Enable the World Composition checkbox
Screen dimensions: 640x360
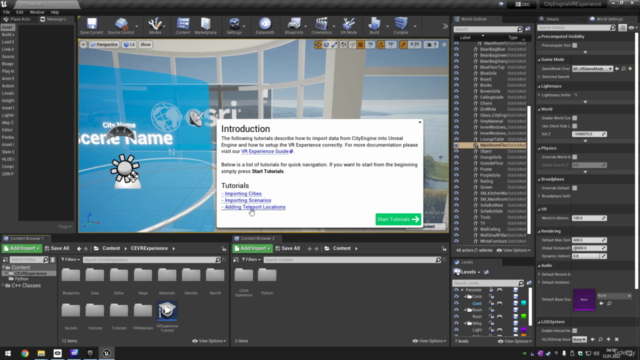click(x=575, y=118)
